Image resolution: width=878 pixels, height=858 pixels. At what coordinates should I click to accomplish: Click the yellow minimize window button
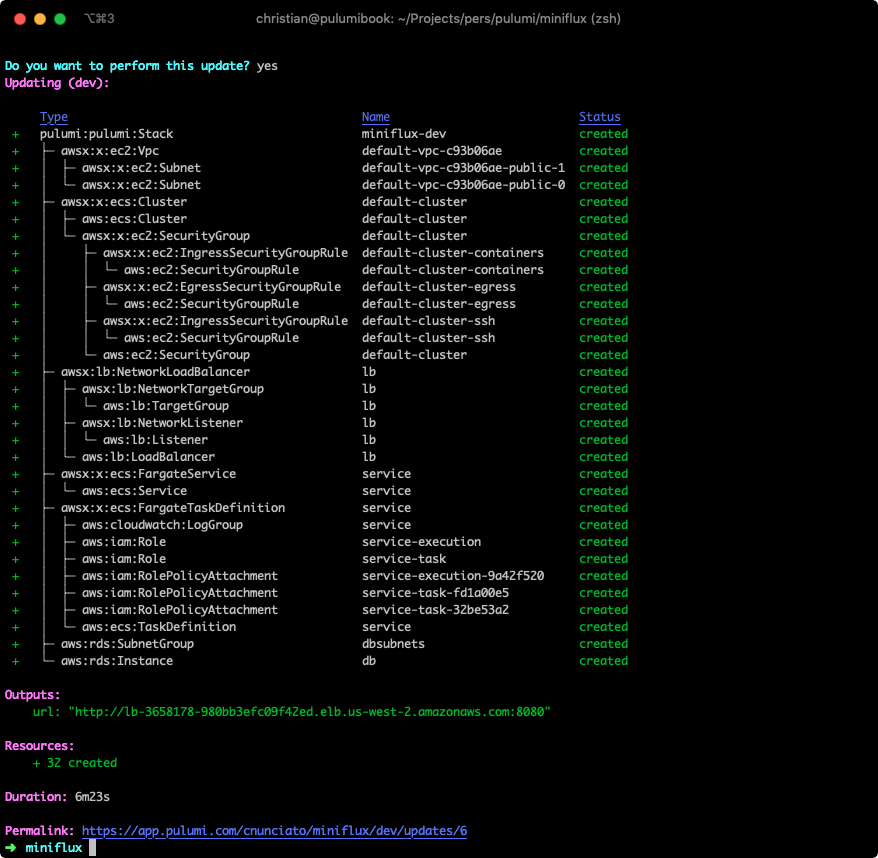[x=40, y=19]
